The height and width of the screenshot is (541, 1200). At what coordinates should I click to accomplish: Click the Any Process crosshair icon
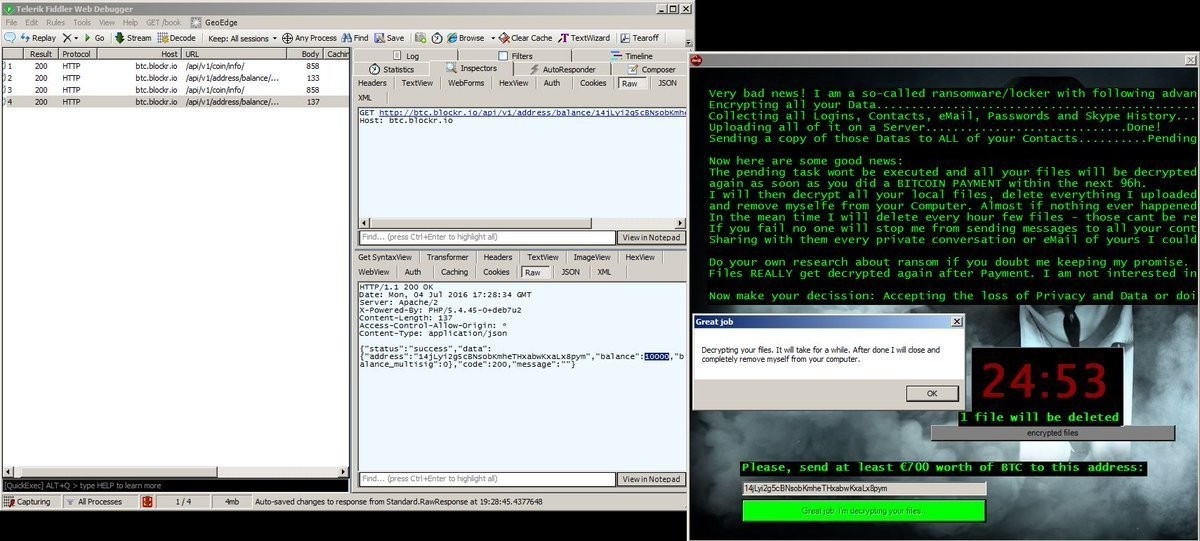click(288, 38)
